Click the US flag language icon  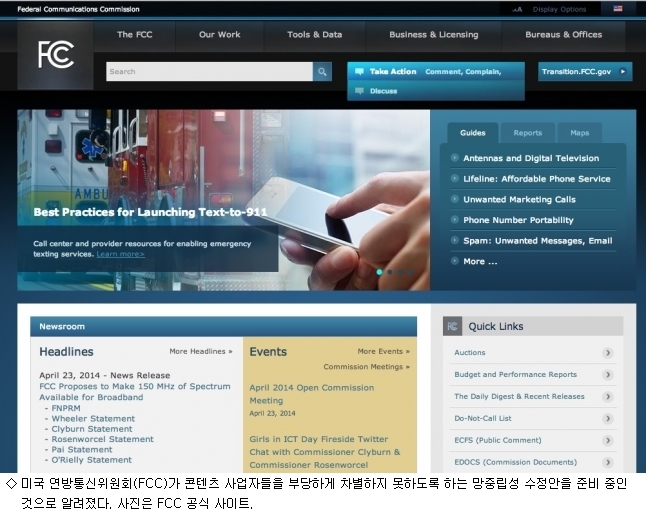click(618, 9)
